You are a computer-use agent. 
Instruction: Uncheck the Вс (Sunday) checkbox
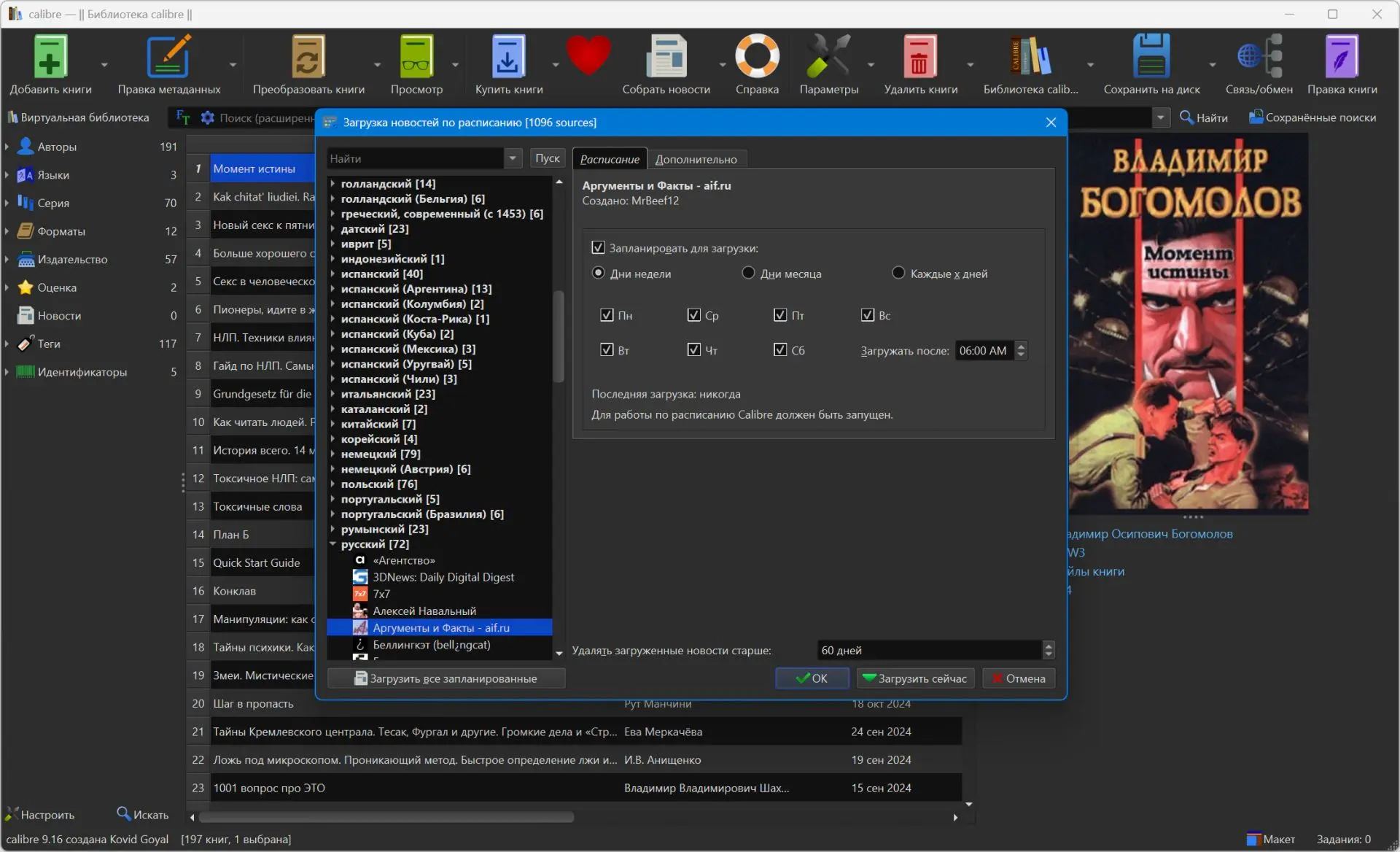click(867, 315)
